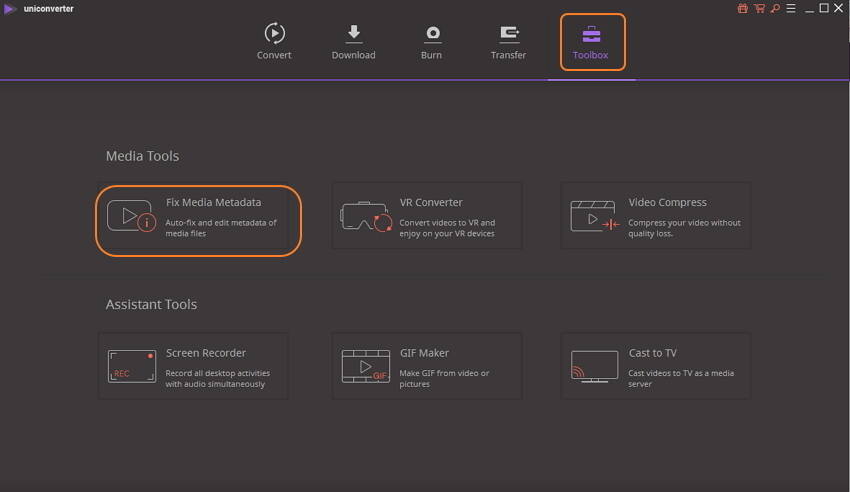This screenshot has height=492, width=850.
Task: Minimize the uniconverter window
Action: point(809,9)
